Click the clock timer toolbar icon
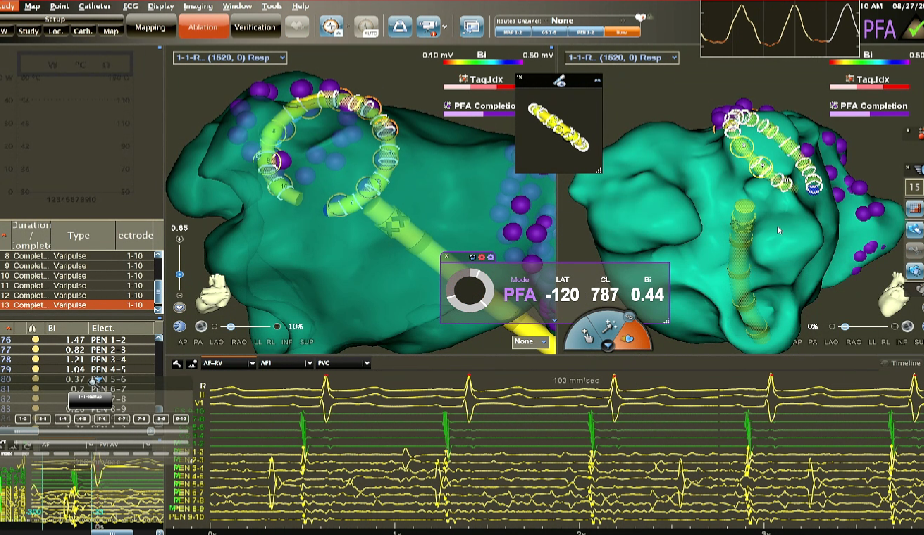Screen dimensions: 924x535 click(331, 26)
